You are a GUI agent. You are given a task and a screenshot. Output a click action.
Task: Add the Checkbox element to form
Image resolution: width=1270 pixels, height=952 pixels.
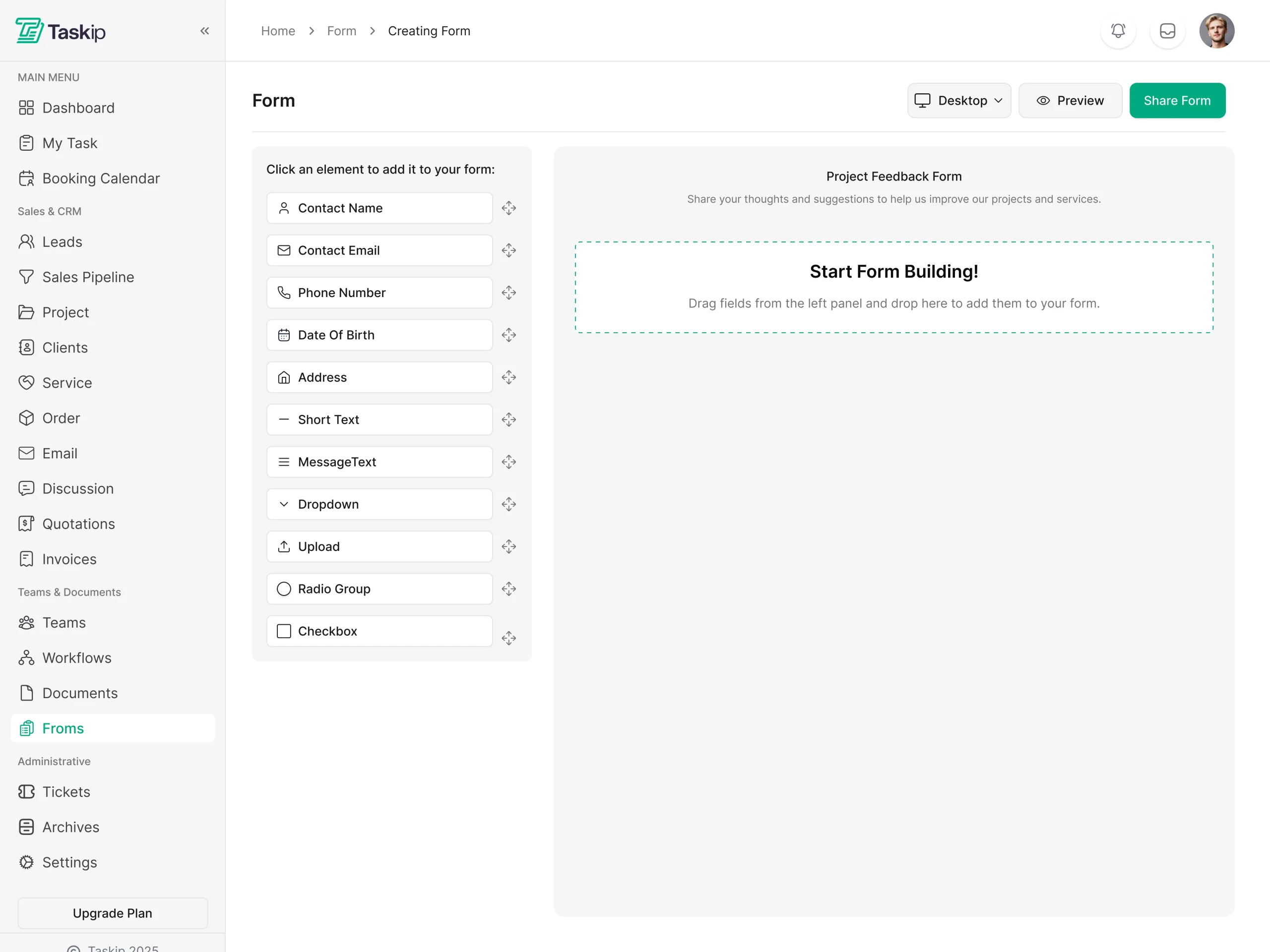click(379, 631)
